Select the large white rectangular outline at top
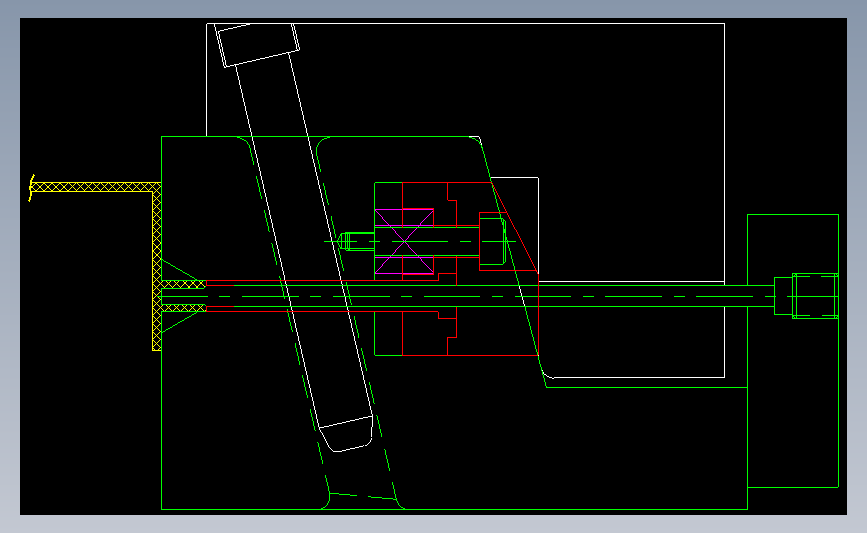 (466, 200)
